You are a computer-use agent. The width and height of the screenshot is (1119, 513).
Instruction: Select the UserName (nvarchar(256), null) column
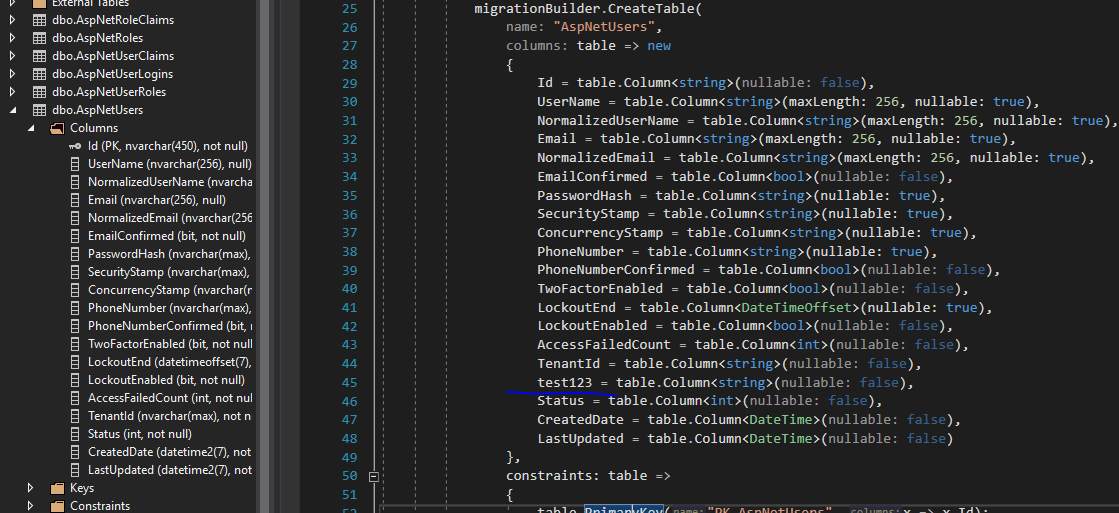coord(170,164)
